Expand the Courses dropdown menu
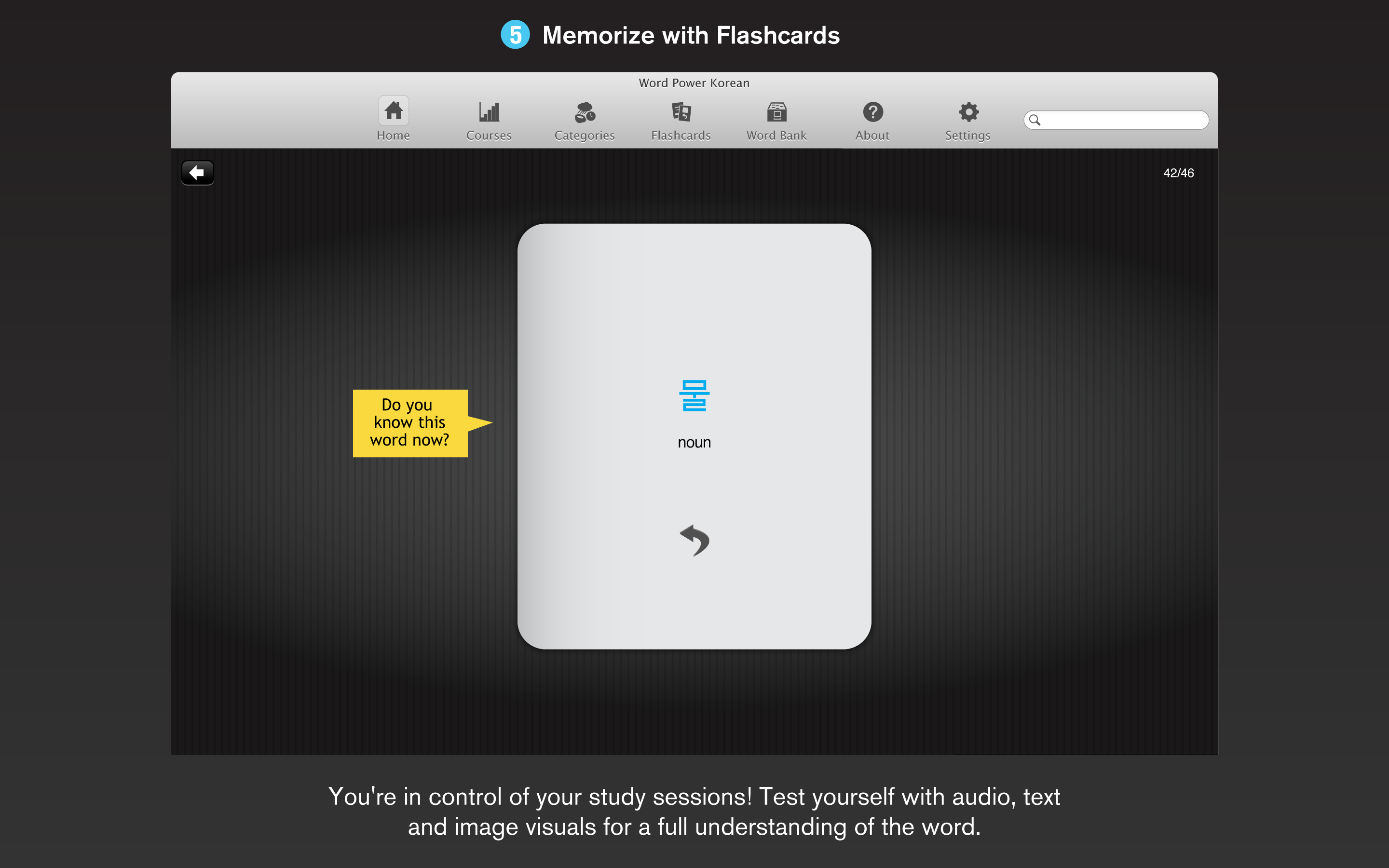Viewport: 1389px width, 868px height. 490,119
